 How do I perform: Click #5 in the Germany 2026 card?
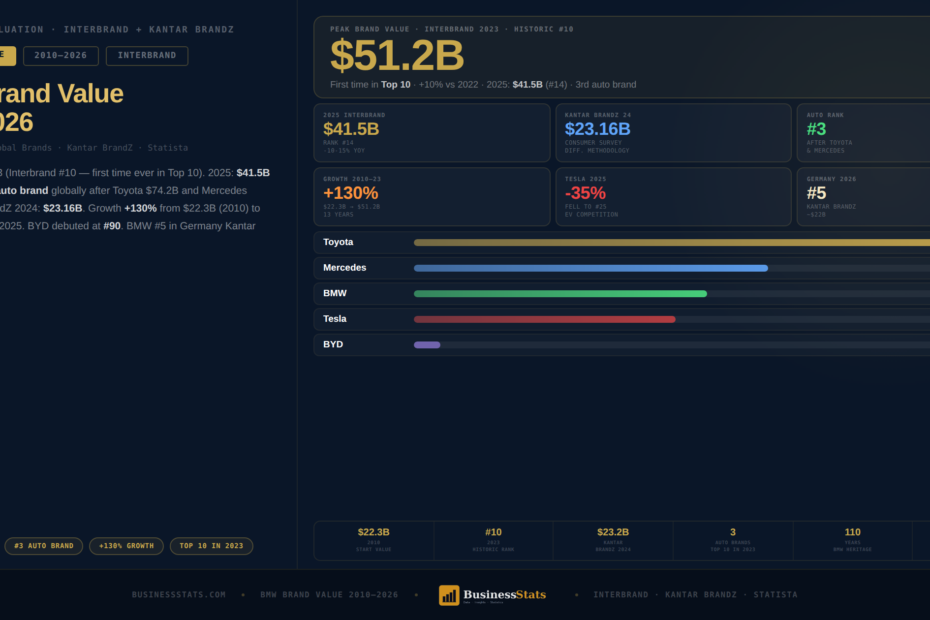click(x=816, y=193)
